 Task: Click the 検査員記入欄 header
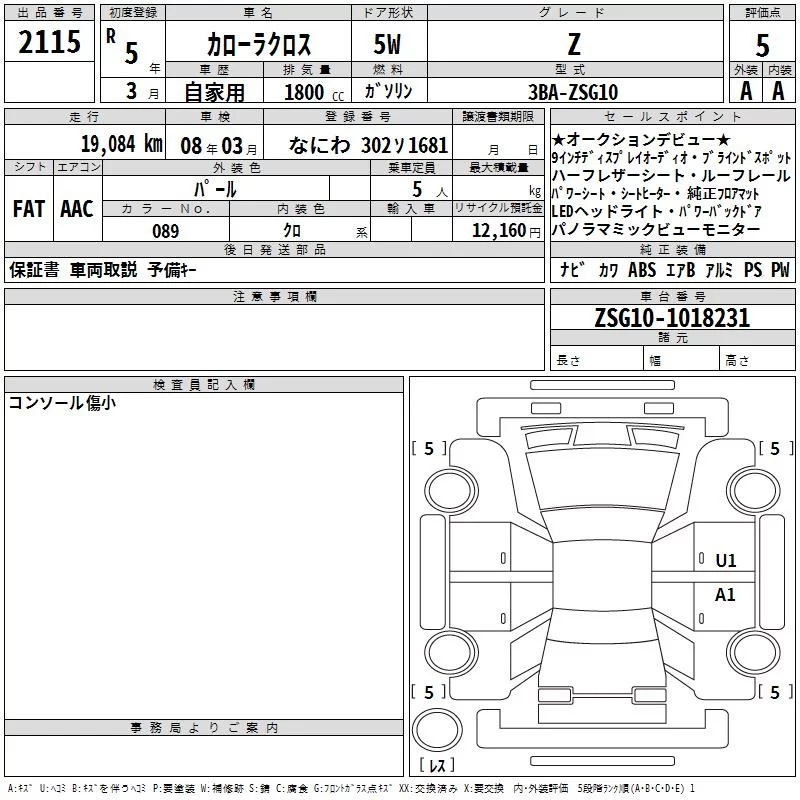click(204, 385)
